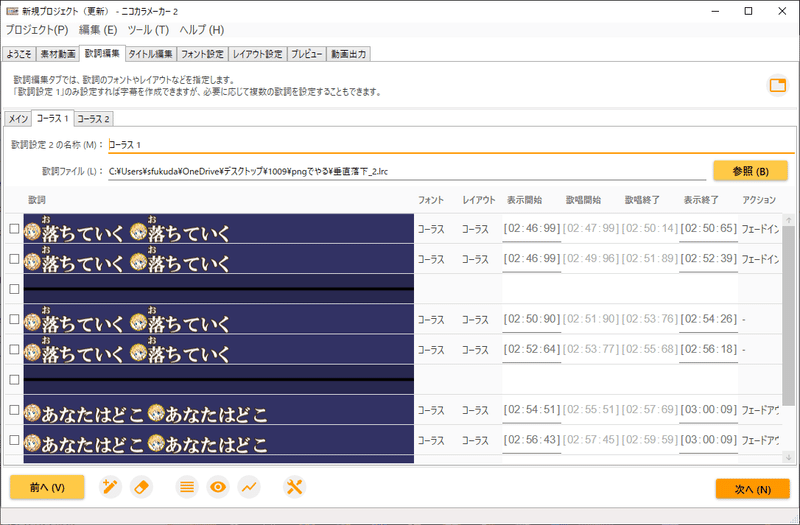Check the box for row starting 02:52:64
Image resolution: width=800 pixels, height=525 pixels.
[x=14, y=349]
